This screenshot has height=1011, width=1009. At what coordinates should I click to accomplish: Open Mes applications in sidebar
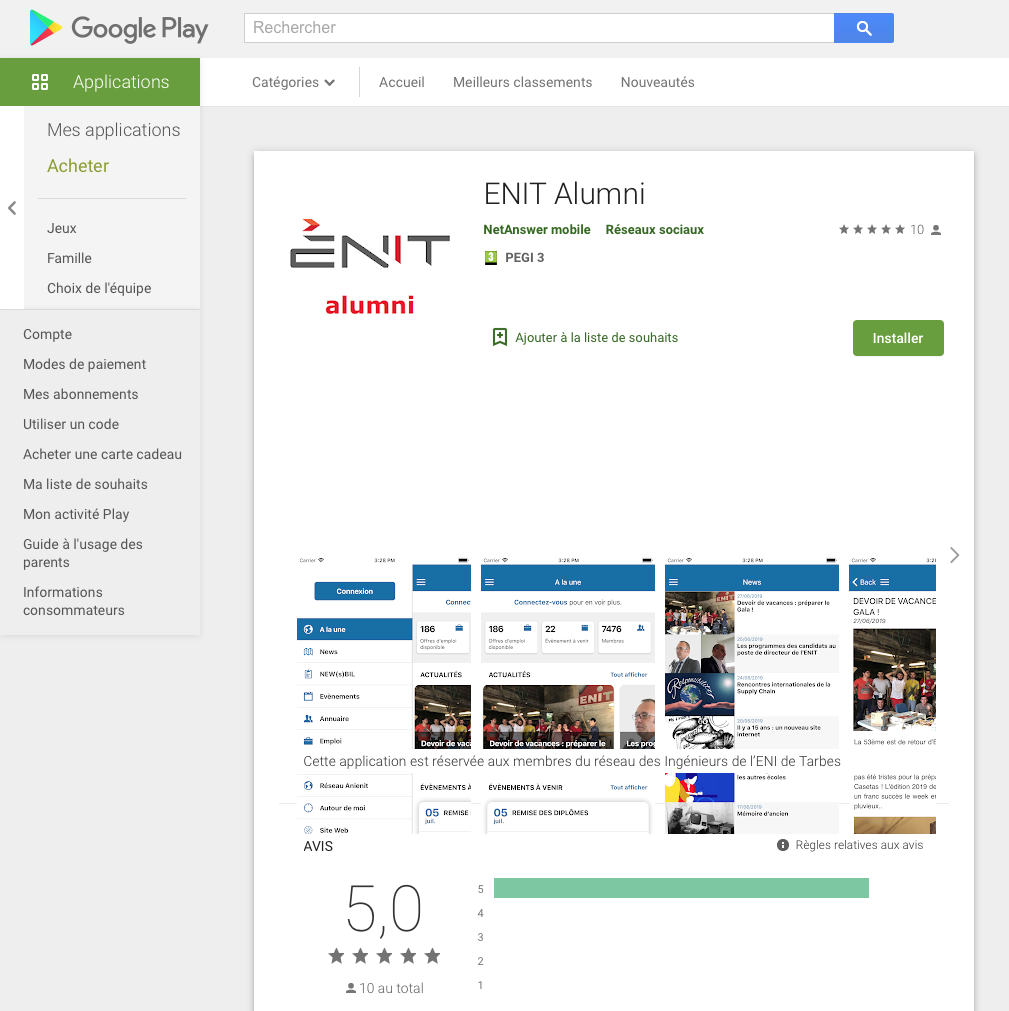(113, 130)
